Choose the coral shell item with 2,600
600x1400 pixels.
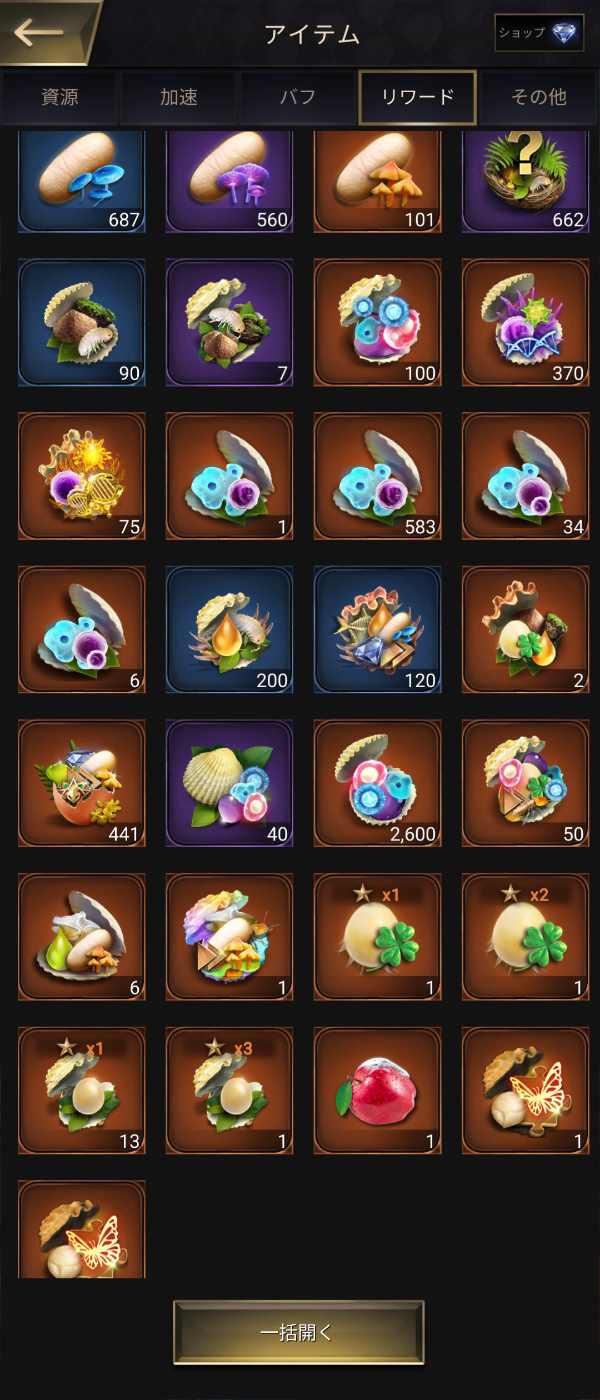[377, 783]
